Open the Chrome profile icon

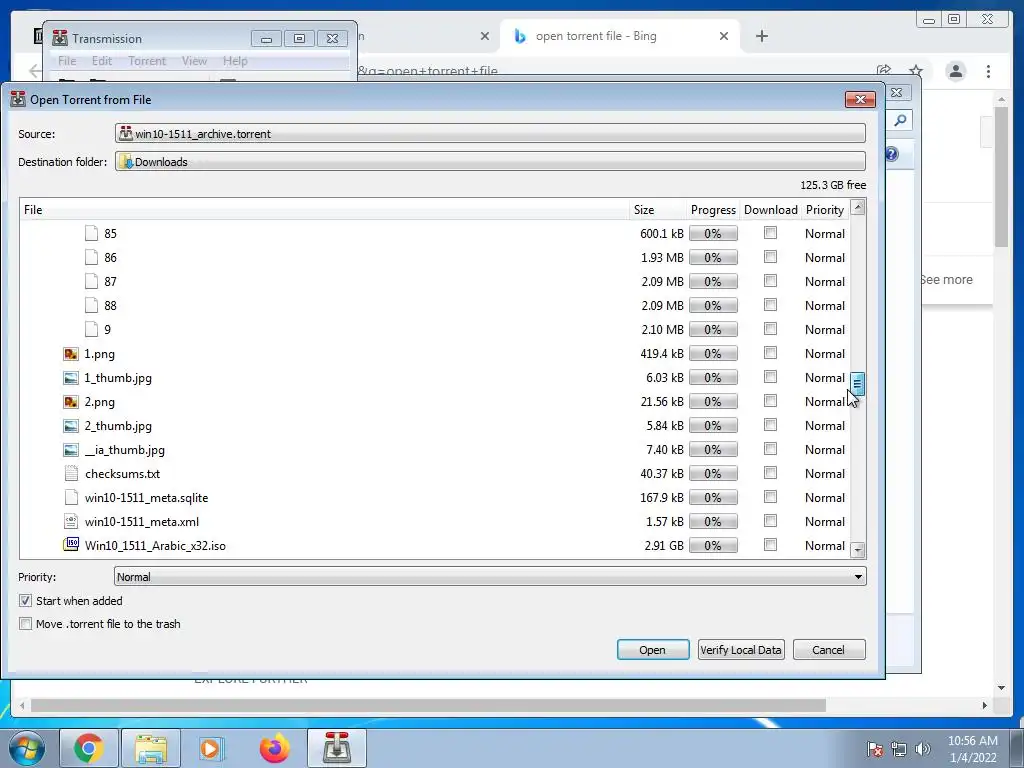955,71
